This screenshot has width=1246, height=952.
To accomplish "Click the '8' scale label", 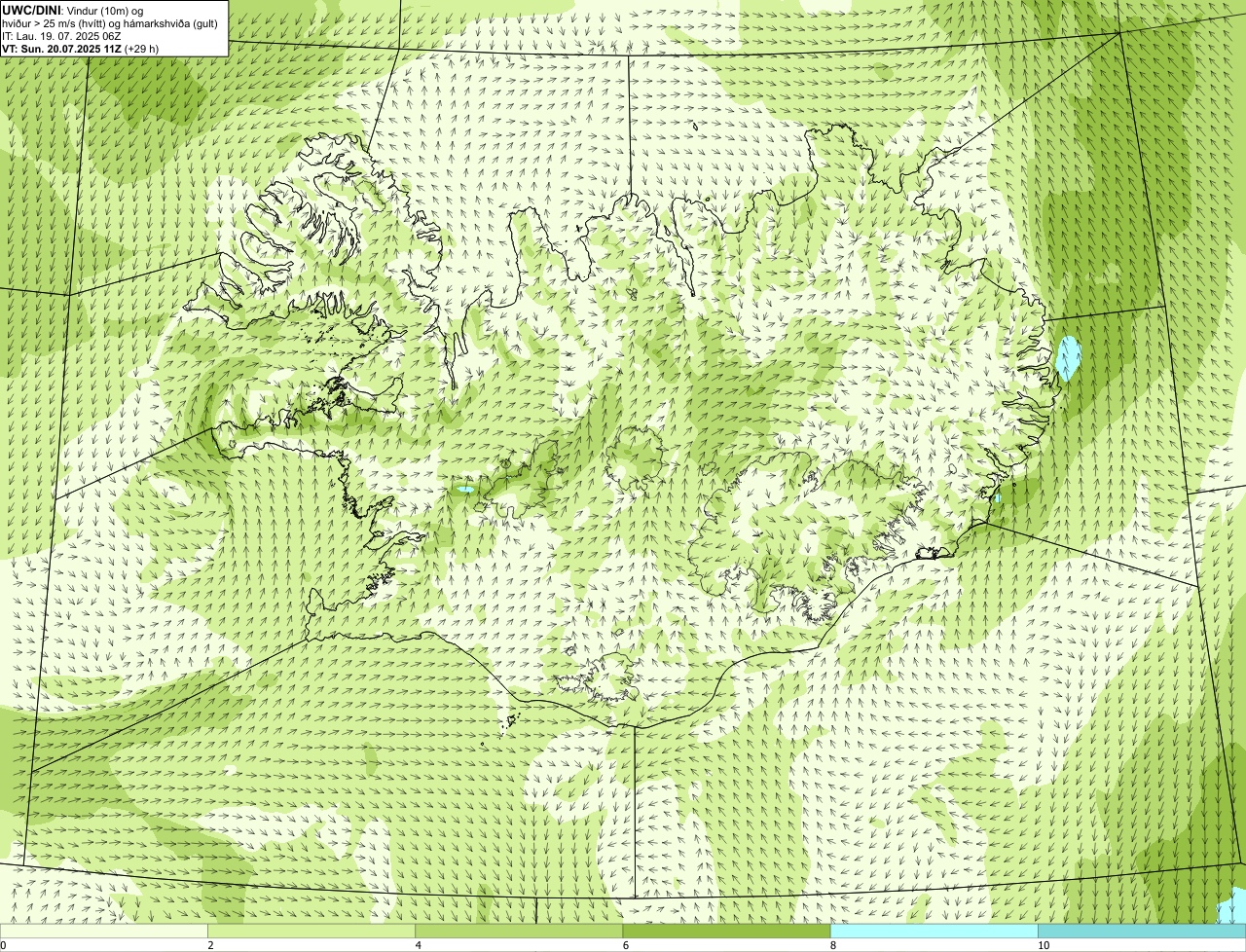I will click(833, 945).
